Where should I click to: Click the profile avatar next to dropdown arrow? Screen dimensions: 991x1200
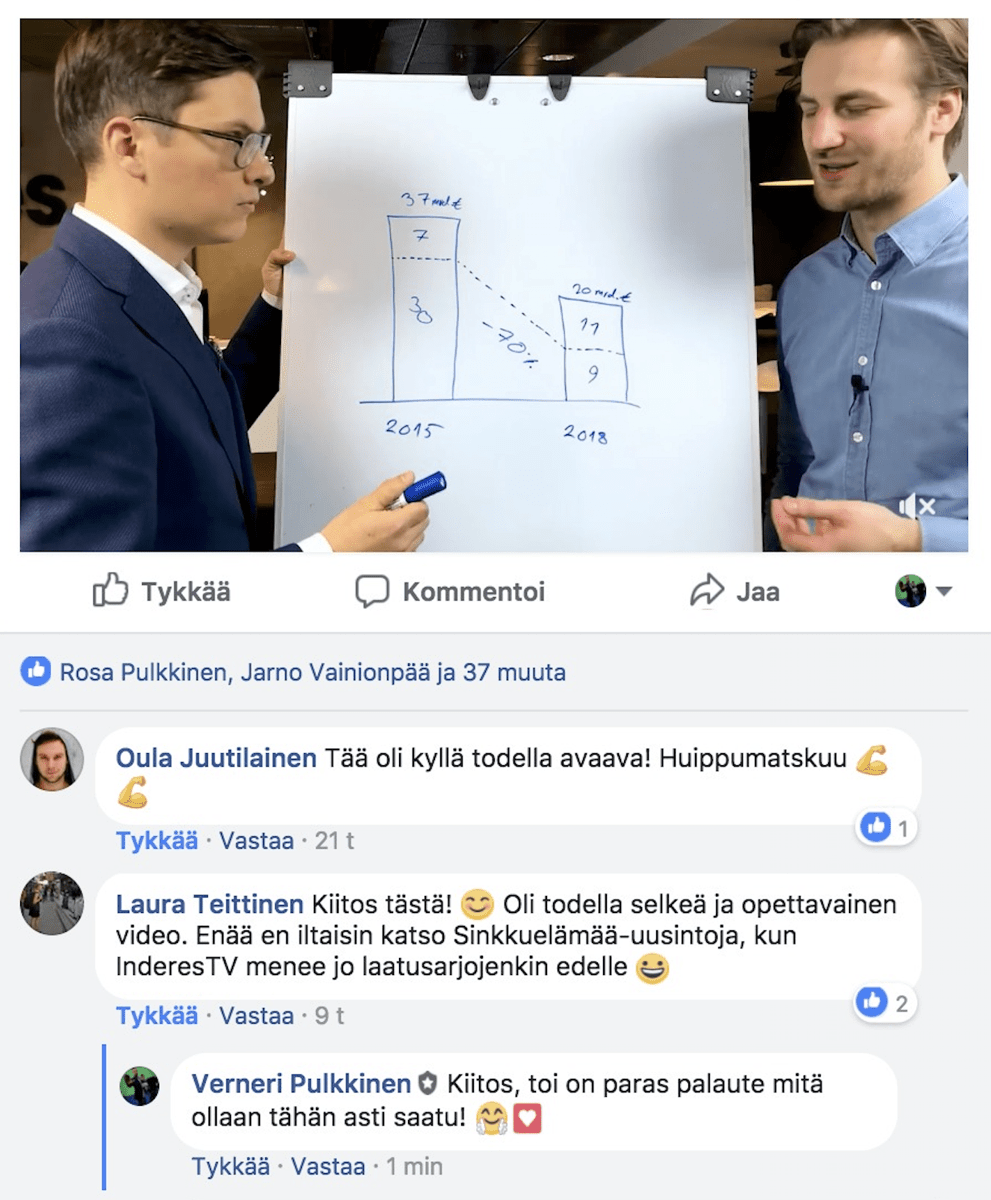click(x=911, y=592)
